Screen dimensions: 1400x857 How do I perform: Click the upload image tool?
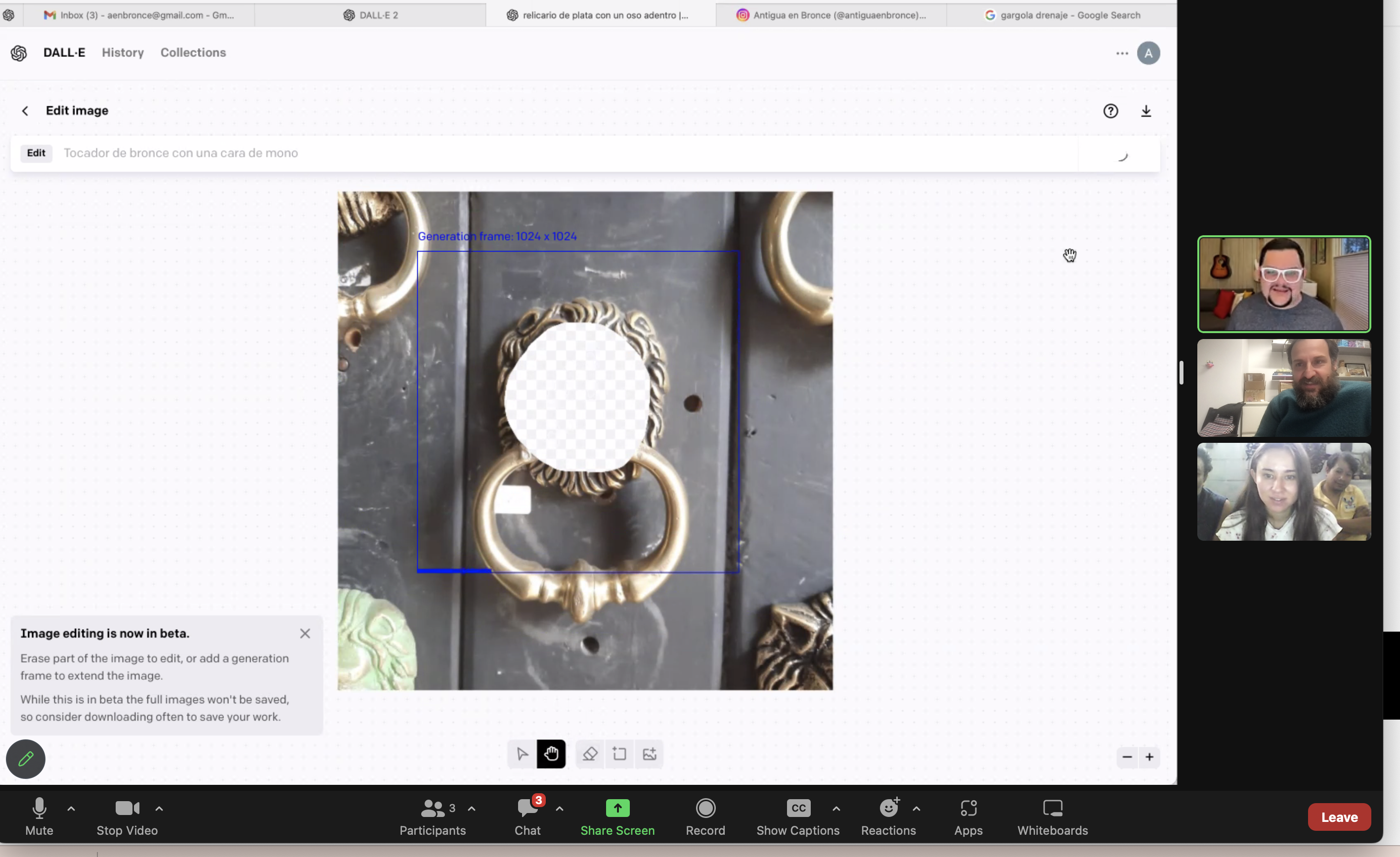pyautogui.click(x=650, y=754)
